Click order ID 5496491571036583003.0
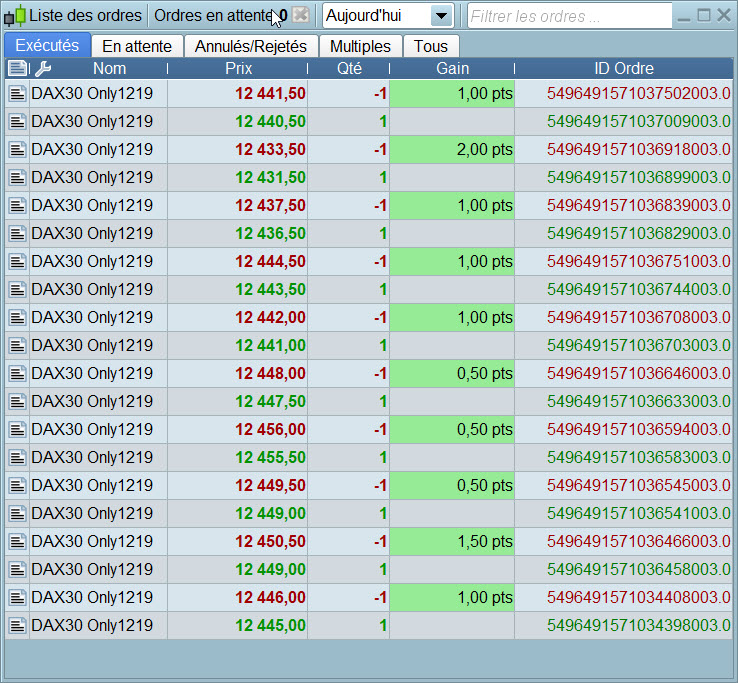 click(x=638, y=458)
